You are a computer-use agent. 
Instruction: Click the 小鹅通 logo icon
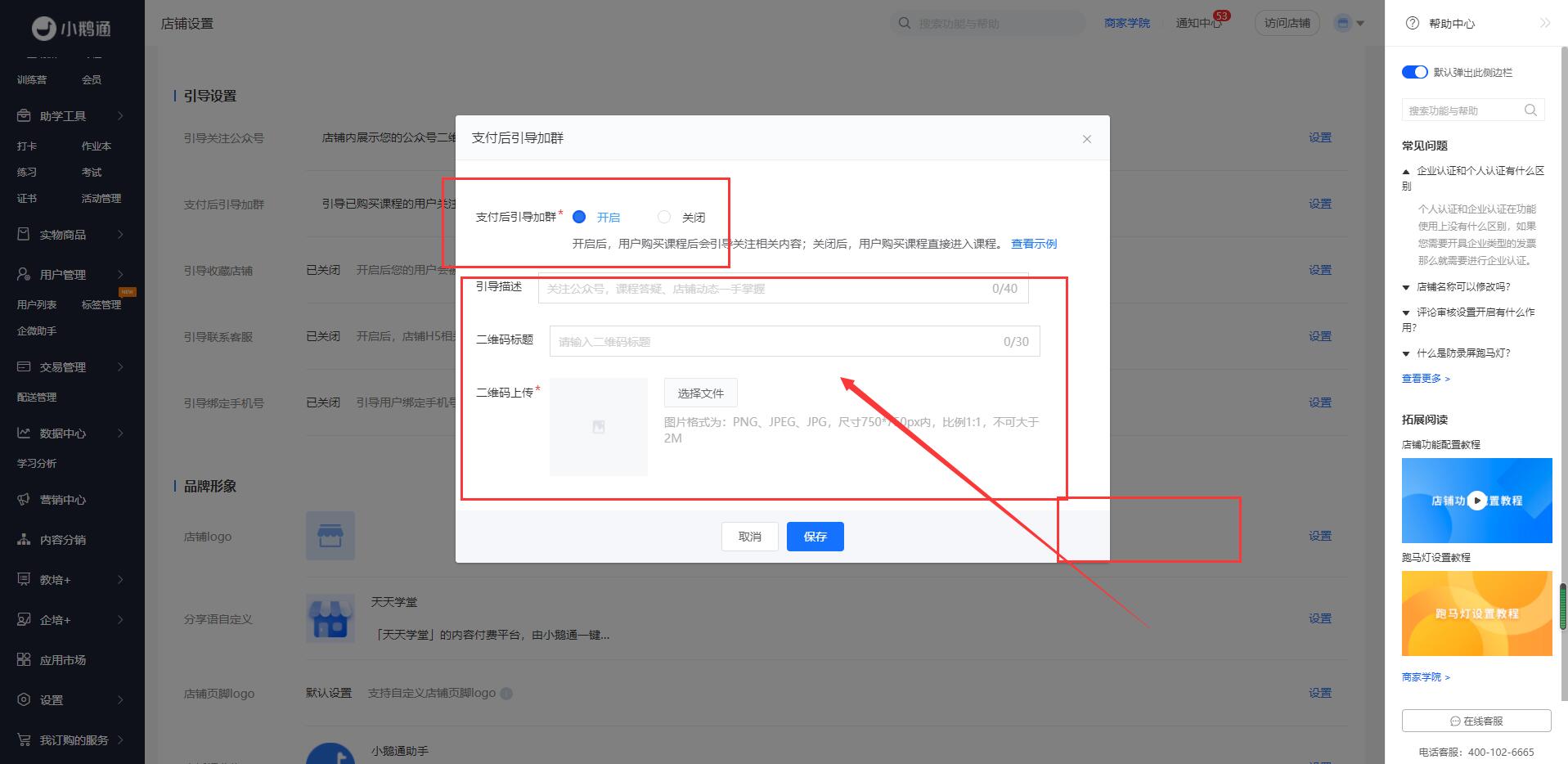(43, 29)
